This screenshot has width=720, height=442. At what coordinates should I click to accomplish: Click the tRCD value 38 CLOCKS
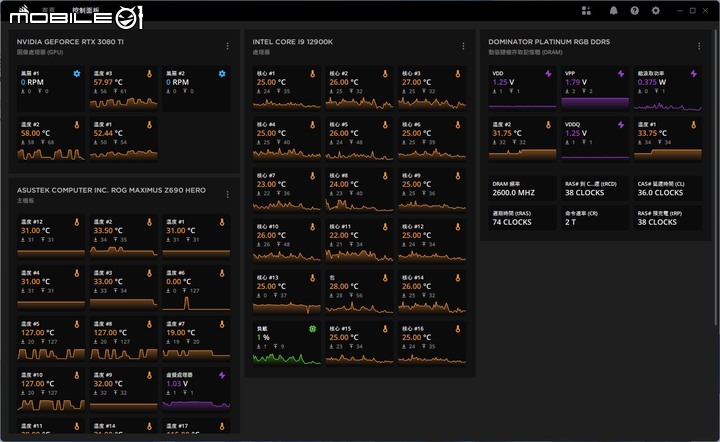pyautogui.click(x=585, y=193)
